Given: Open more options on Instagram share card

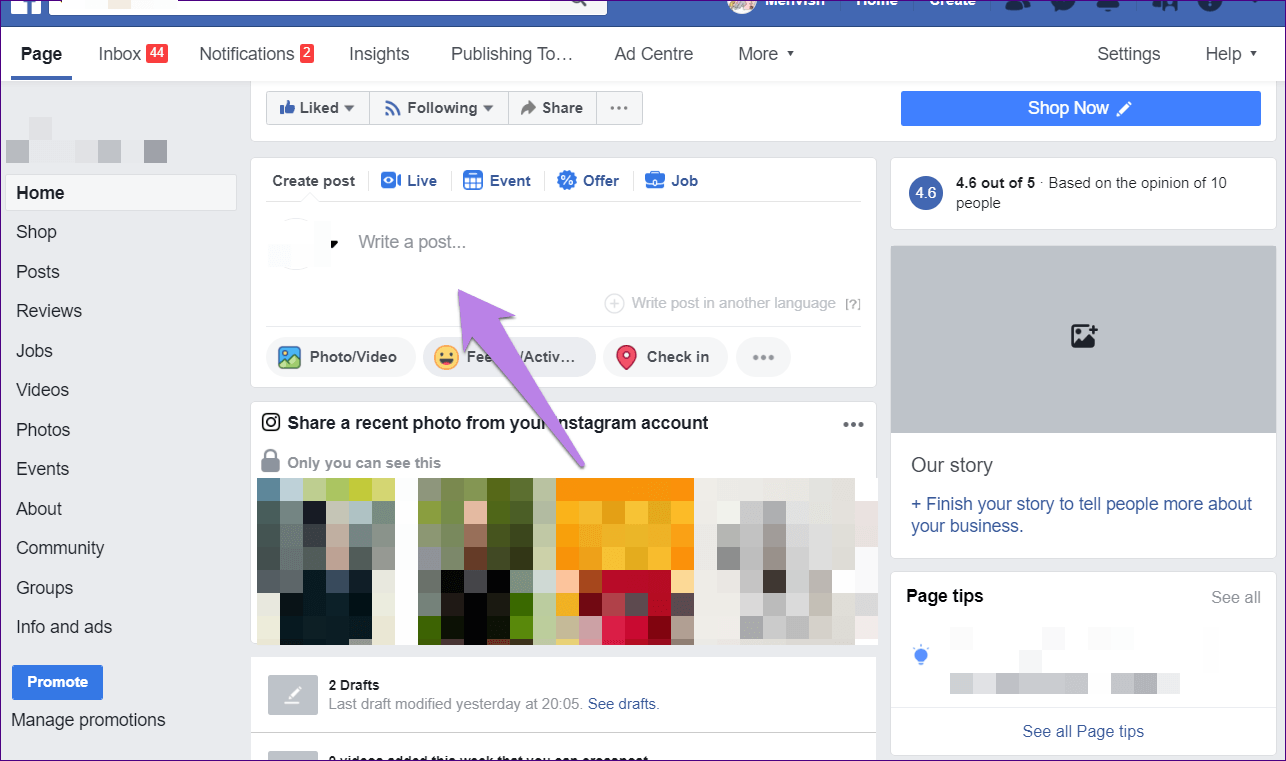Looking at the screenshot, I should coord(853,424).
